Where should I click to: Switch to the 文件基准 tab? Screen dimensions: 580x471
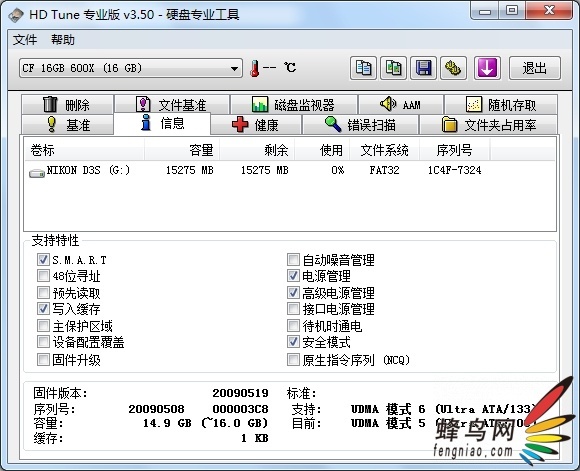point(172,105)
